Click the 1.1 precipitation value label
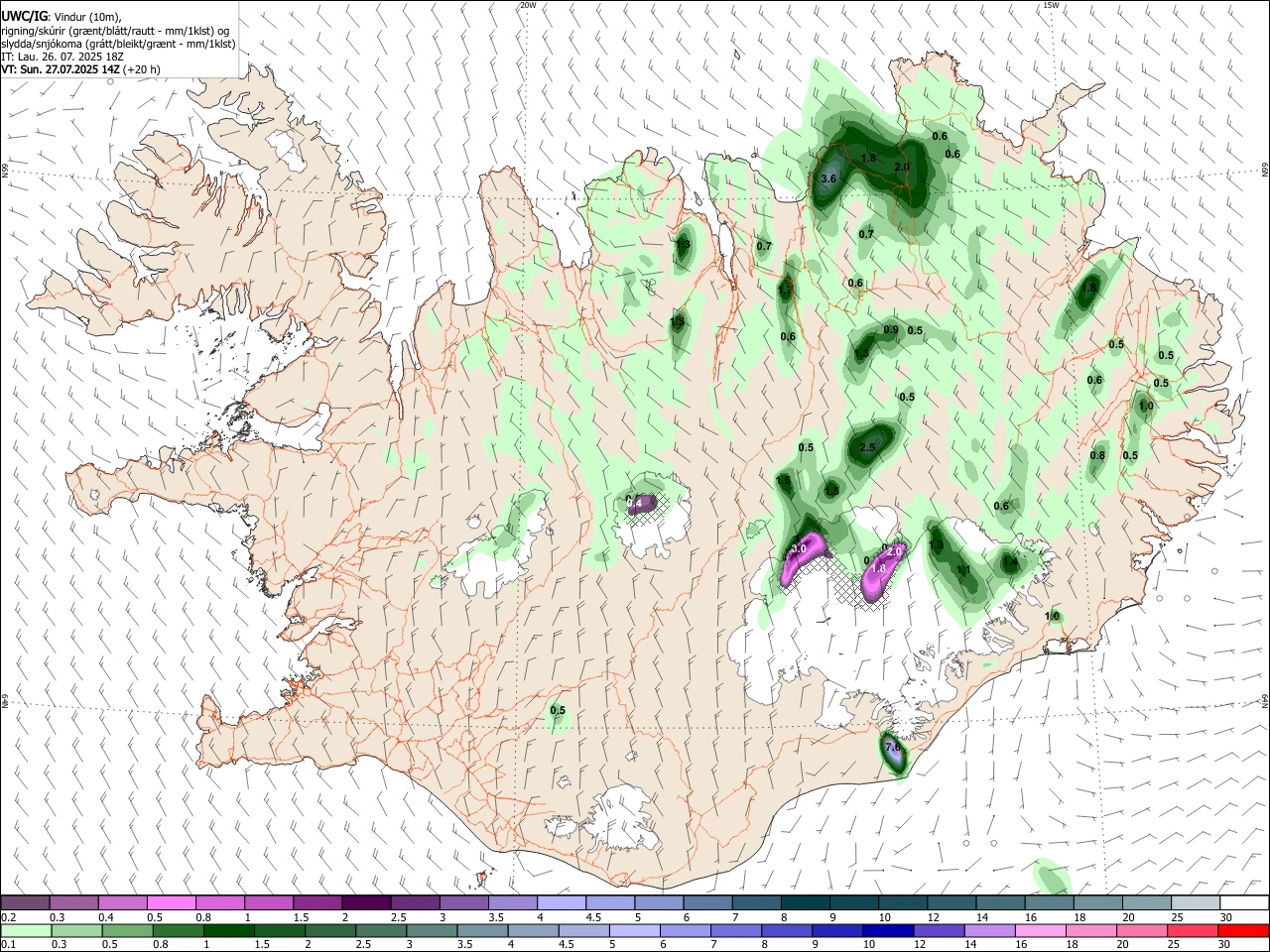 [x=962, y=569]
